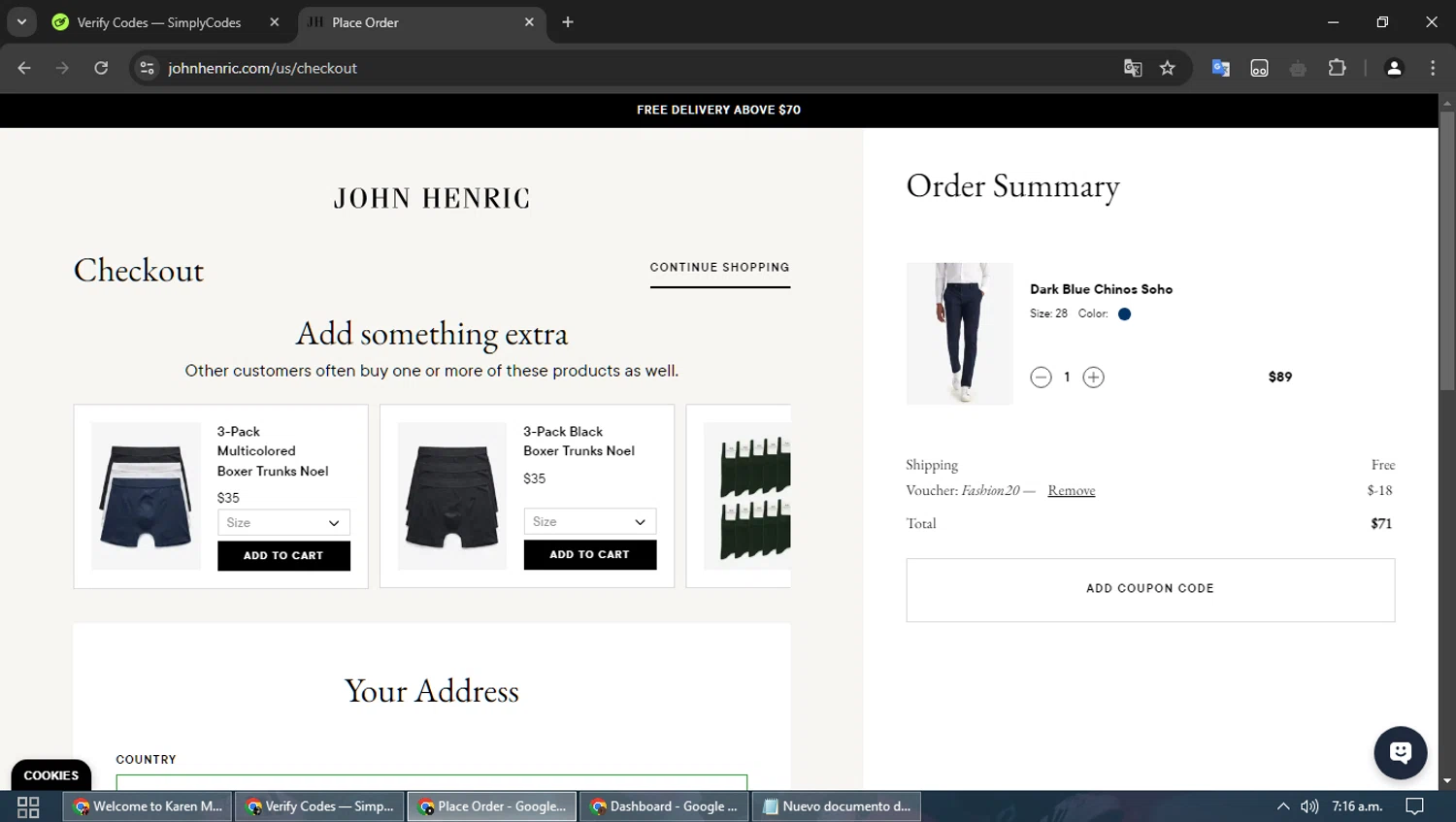Close the Verify Codes SimplyCodes tab
The image size is (1456, 822).
tap(275, 22)
